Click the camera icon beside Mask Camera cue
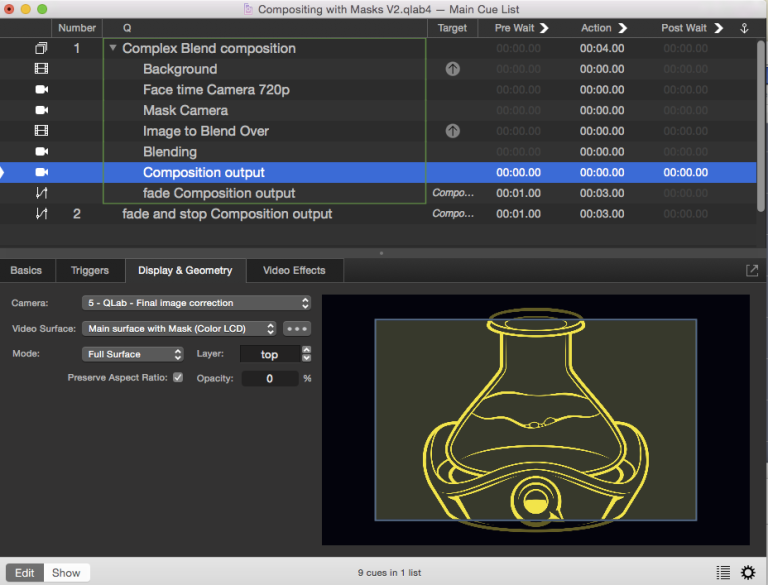Image resolution: width=768 pixels, height=585 pixels. coord(41,110)
